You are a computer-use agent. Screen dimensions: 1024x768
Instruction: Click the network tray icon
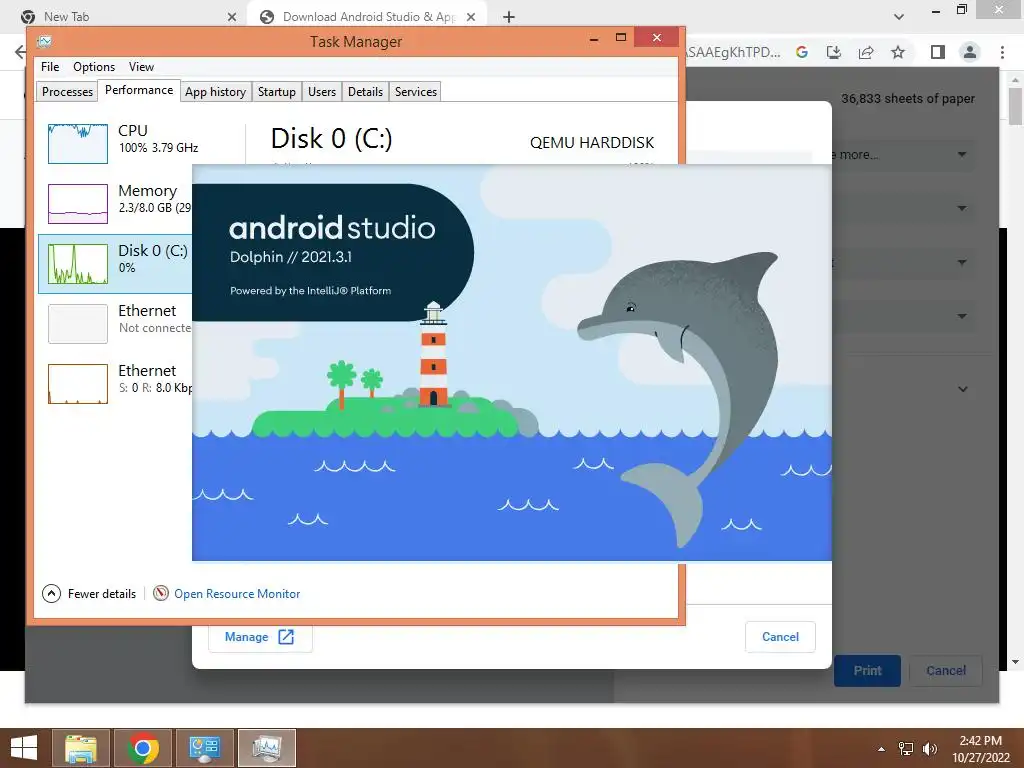pyautogui.click(x=906, y=749)
